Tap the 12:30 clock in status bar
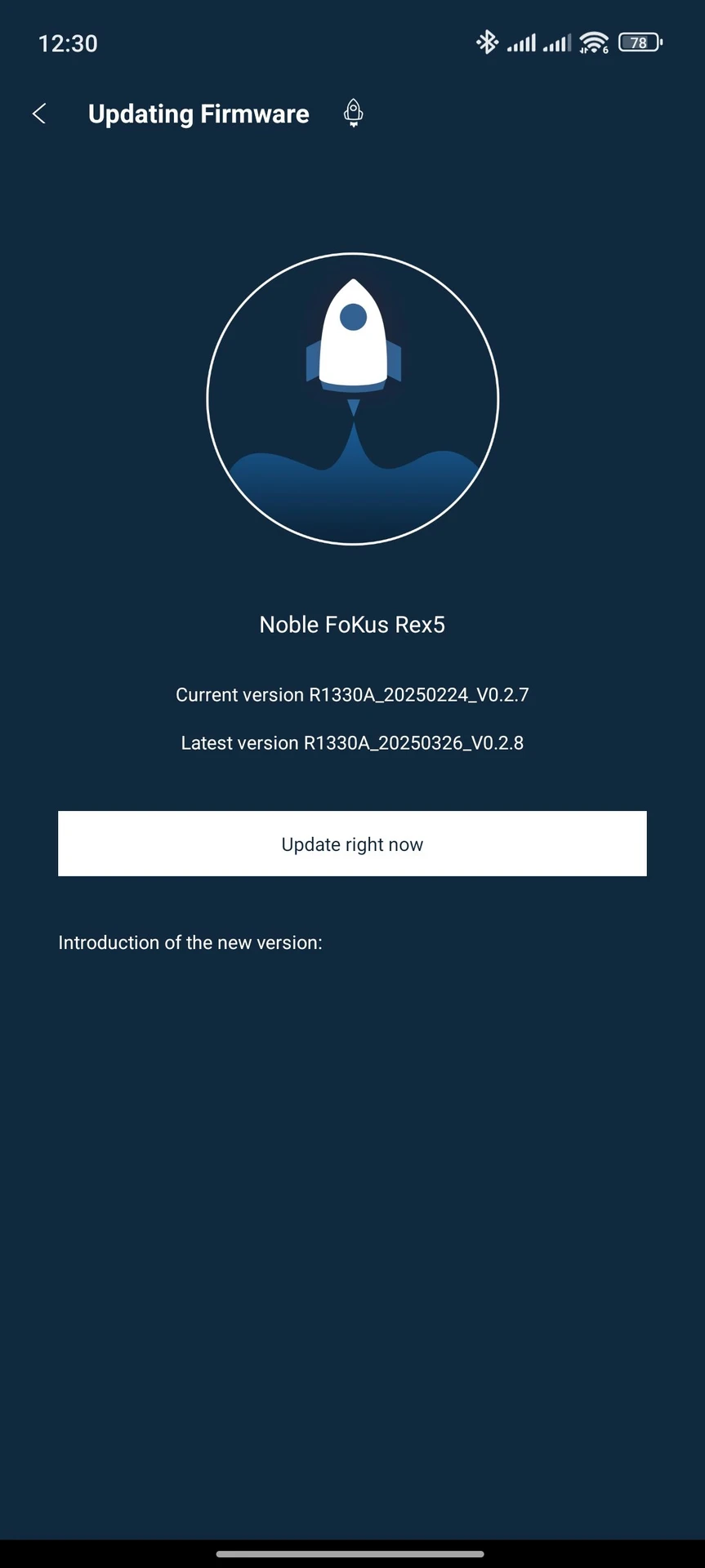 point(68,43)
